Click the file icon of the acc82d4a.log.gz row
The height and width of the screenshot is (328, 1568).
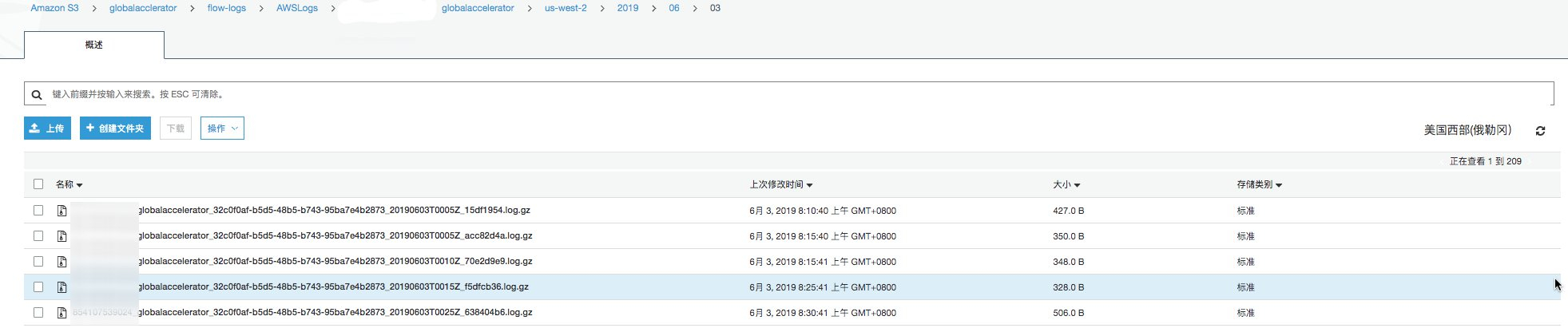pyautogui.click(x=62, y=236)
